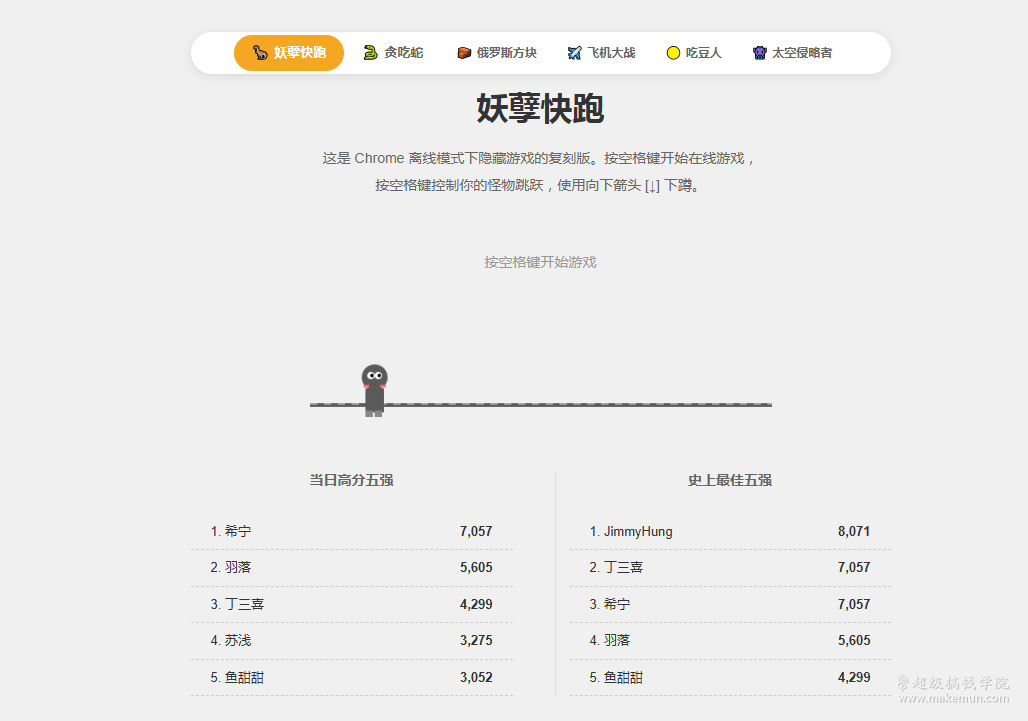Click the description line mentioning Chrome 离线模式

pos(540,159)
